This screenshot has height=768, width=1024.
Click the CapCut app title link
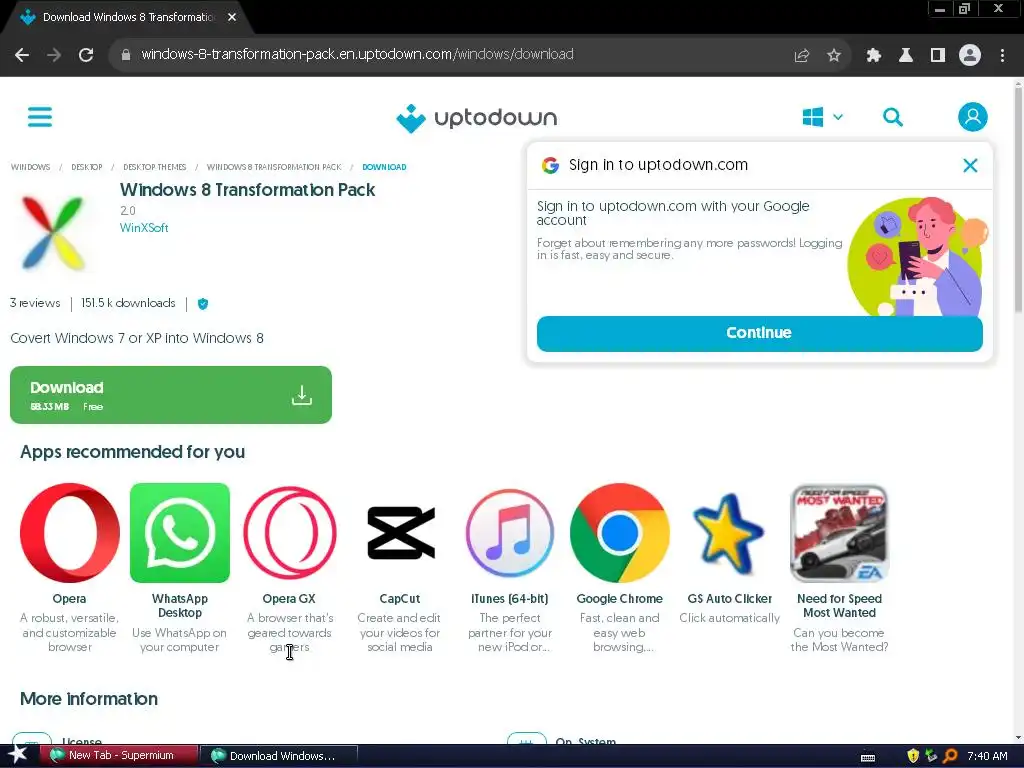(400, 599)
